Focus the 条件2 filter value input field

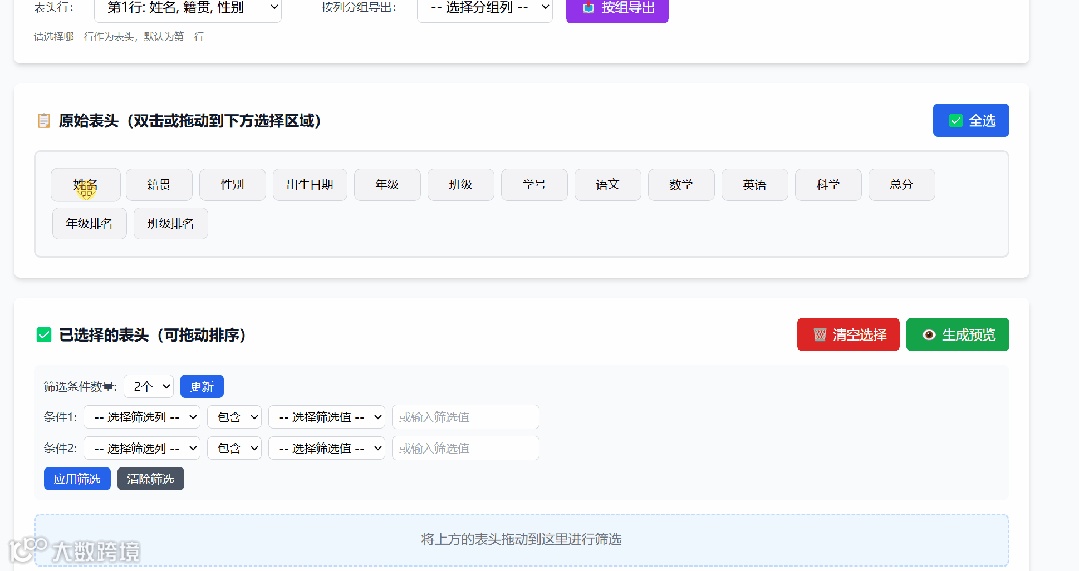(x=465, y=448)
